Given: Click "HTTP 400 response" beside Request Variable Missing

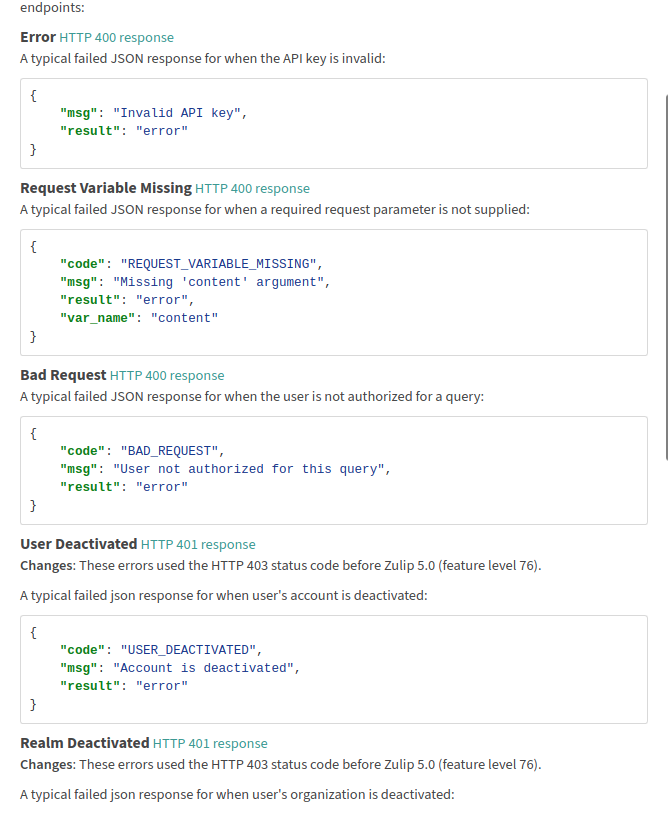Looking at the screenshot, I should click(253, 189).
